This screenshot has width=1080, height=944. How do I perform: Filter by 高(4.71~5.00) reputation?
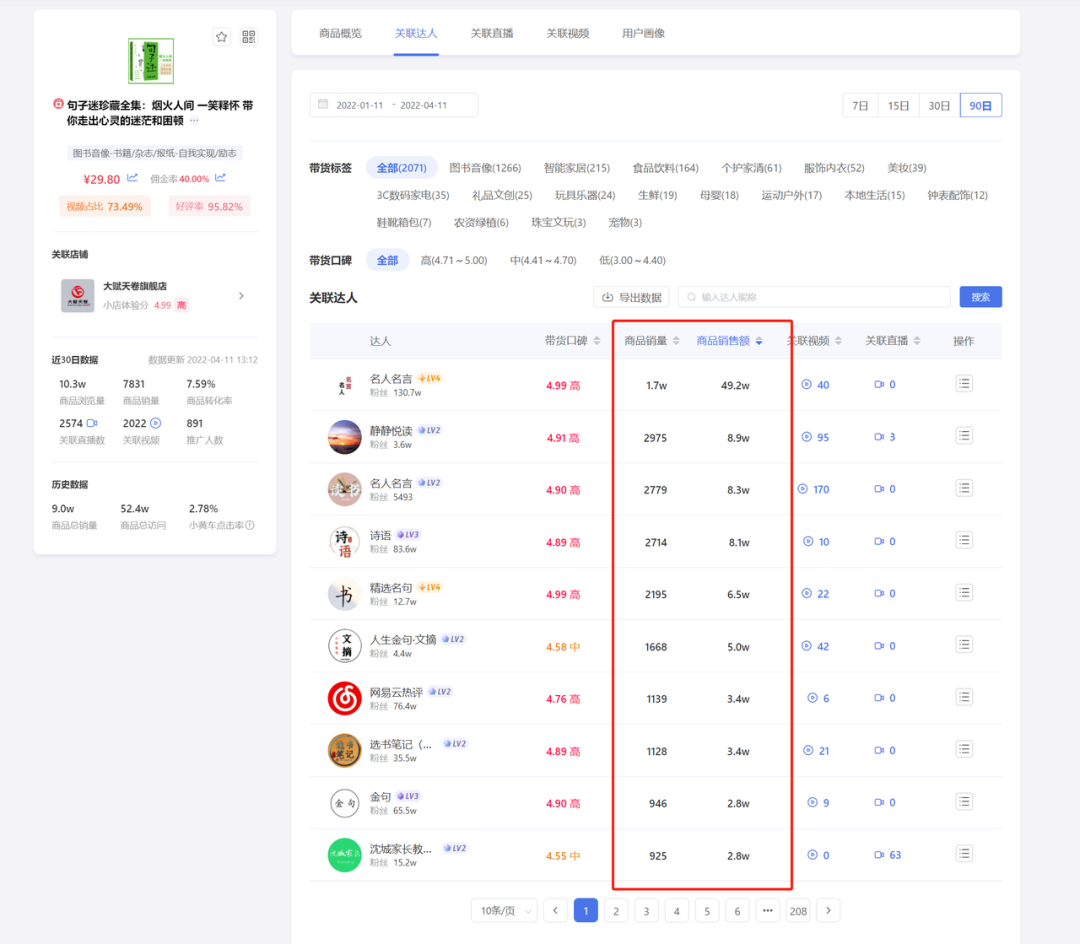click(453, 260)
